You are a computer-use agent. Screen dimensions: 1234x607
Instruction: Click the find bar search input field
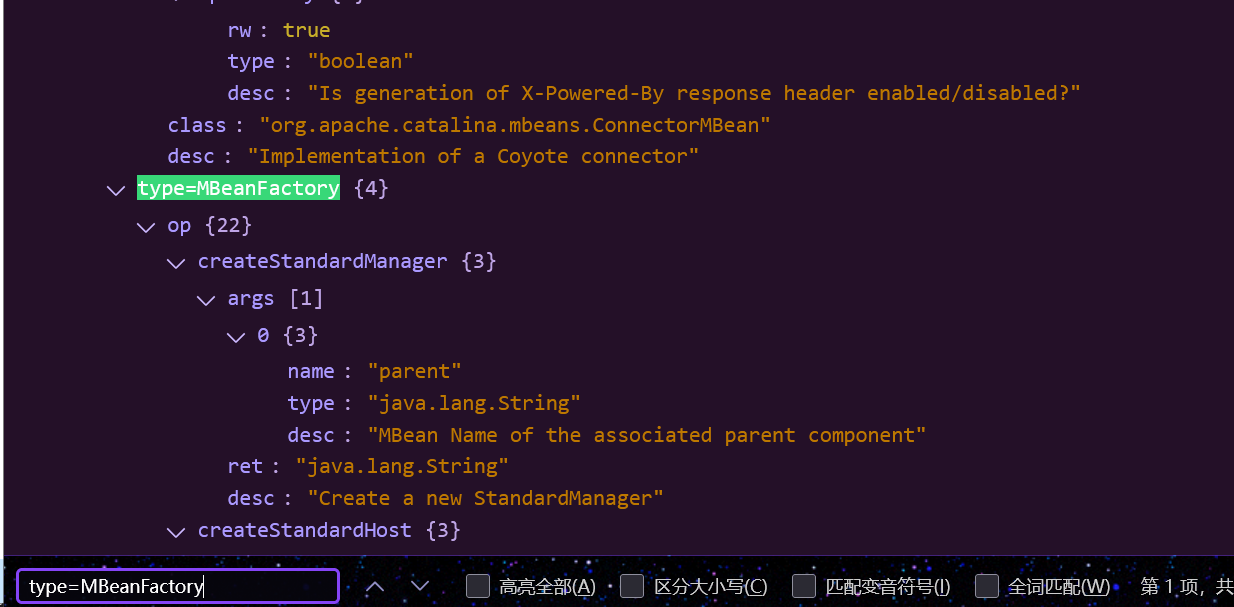[178, 587]
